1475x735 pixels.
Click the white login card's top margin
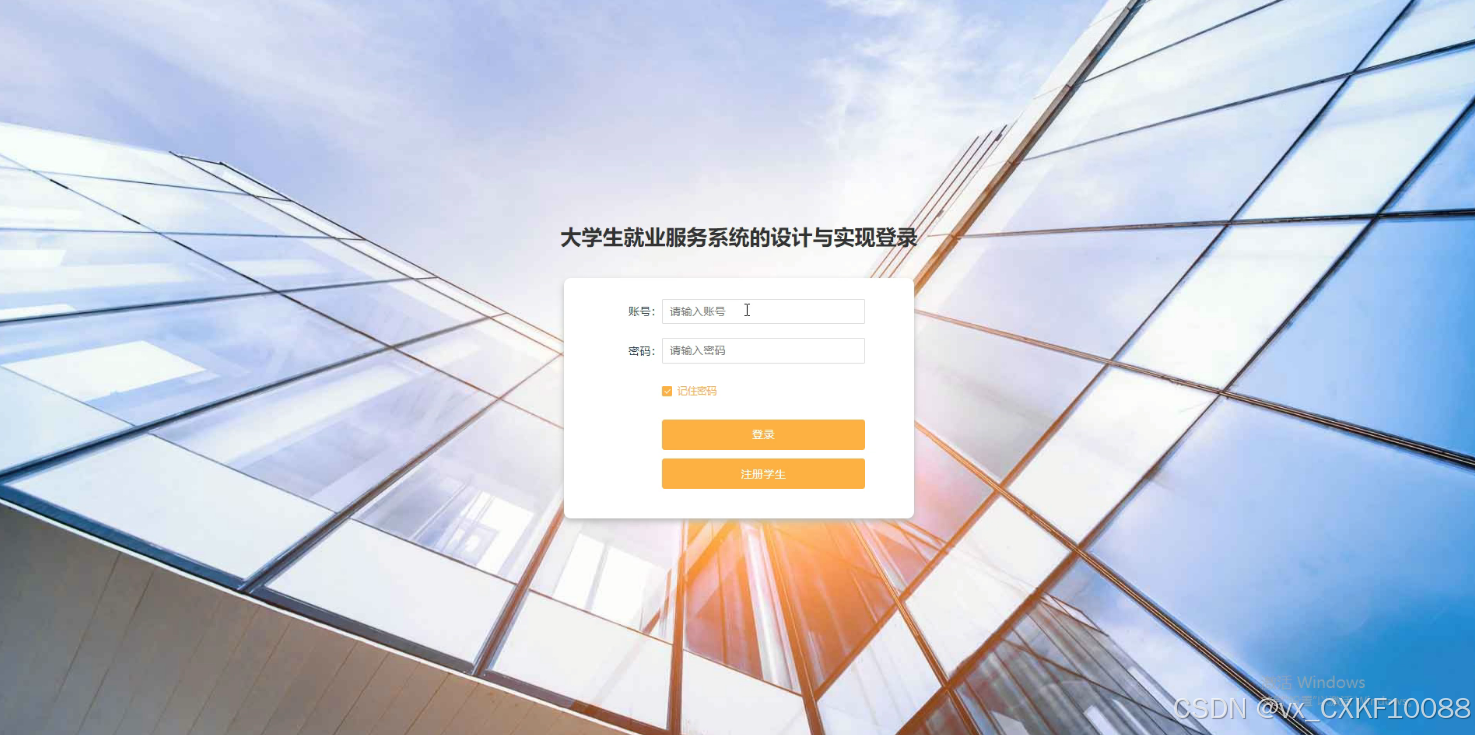[x=738, y=288]
